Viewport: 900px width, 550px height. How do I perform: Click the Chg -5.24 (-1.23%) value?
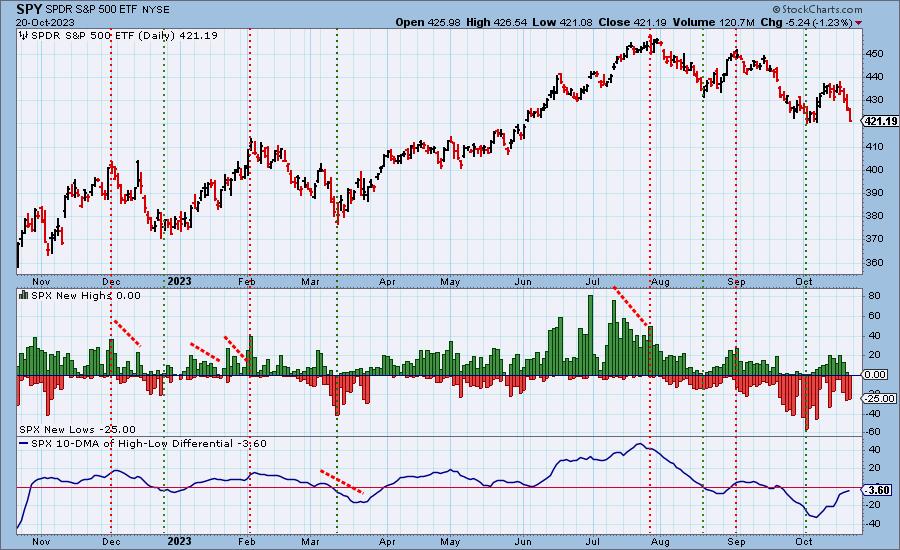point(806,22)
